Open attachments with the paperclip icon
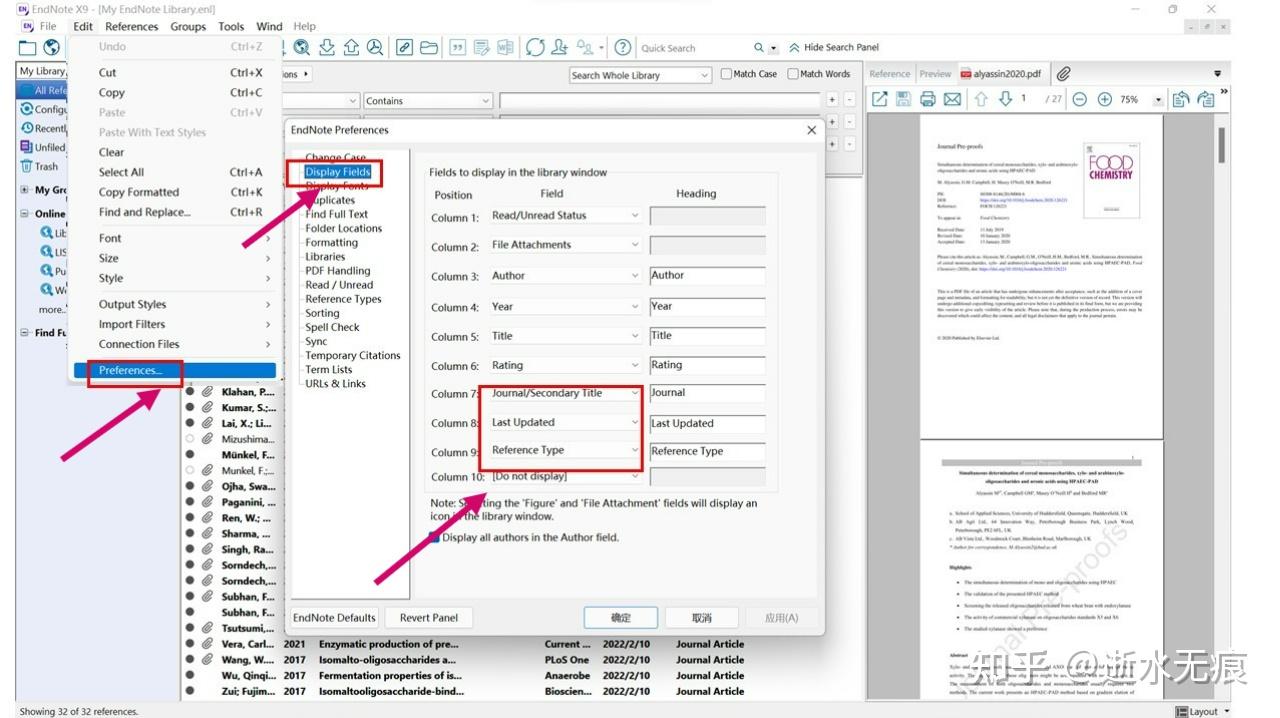The width and height of the screenshot is (1280, 718). [1064, 72]
